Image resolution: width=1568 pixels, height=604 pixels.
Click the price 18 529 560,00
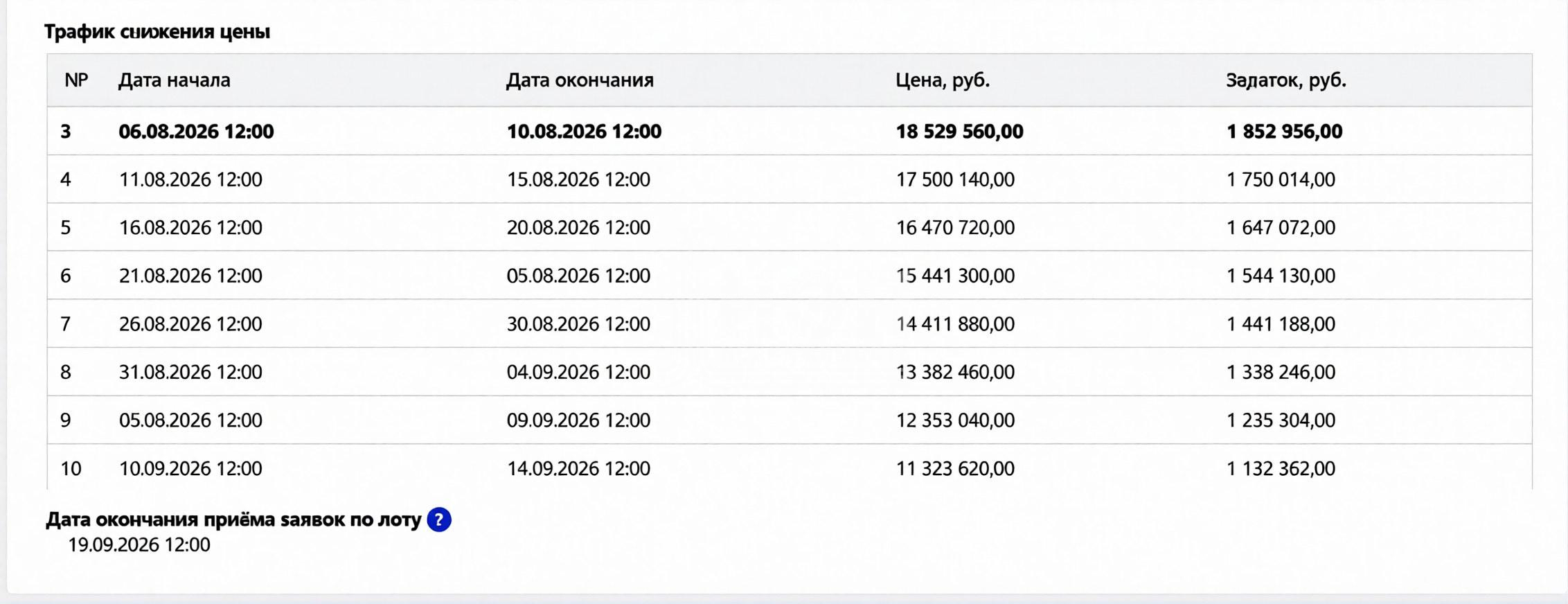959,132
